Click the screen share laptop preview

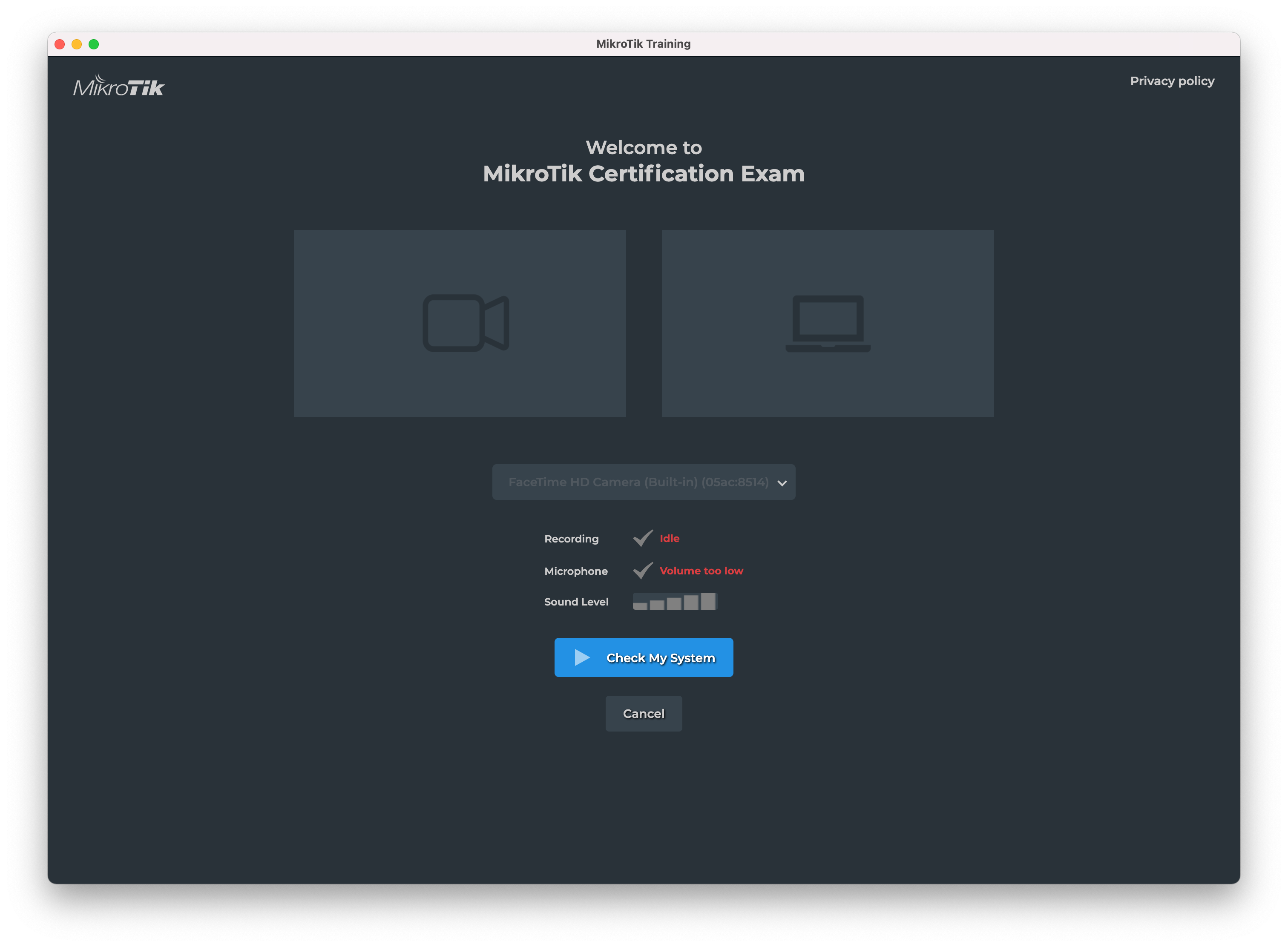[x=828, y=323]
